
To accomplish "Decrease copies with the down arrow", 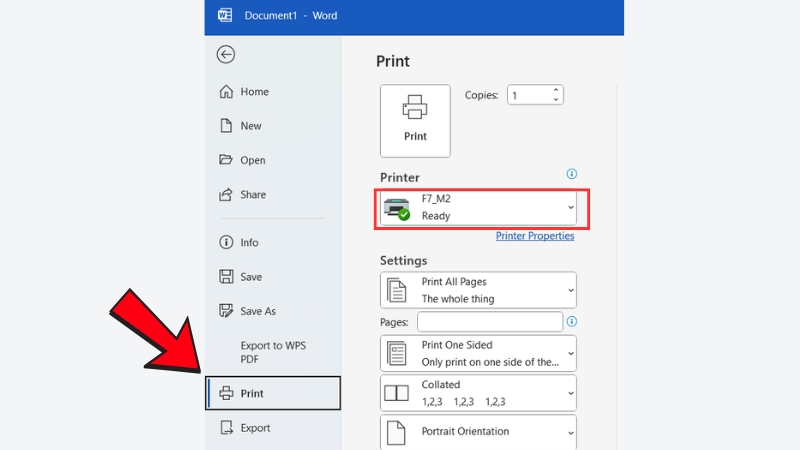I will click(x=556, y=99).
